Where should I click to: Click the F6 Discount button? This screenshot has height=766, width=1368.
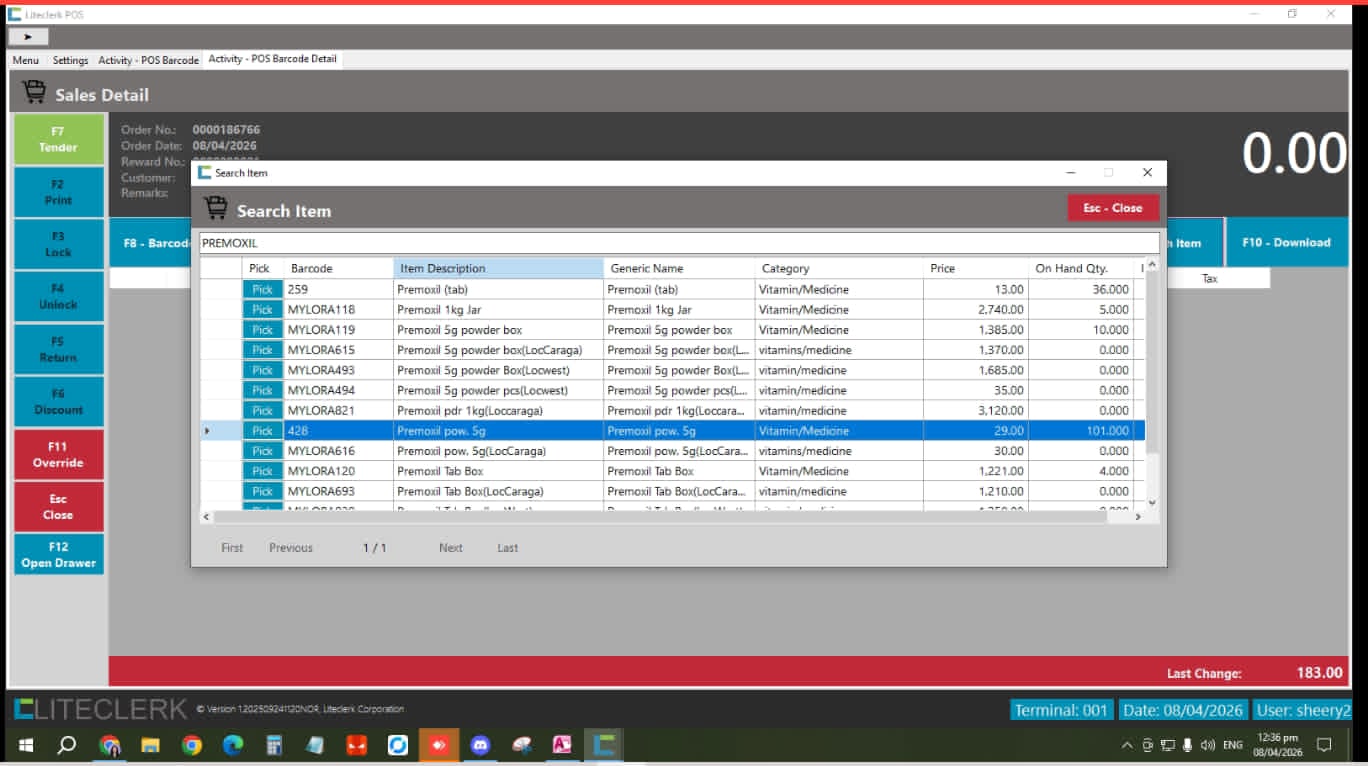point(58,401)
